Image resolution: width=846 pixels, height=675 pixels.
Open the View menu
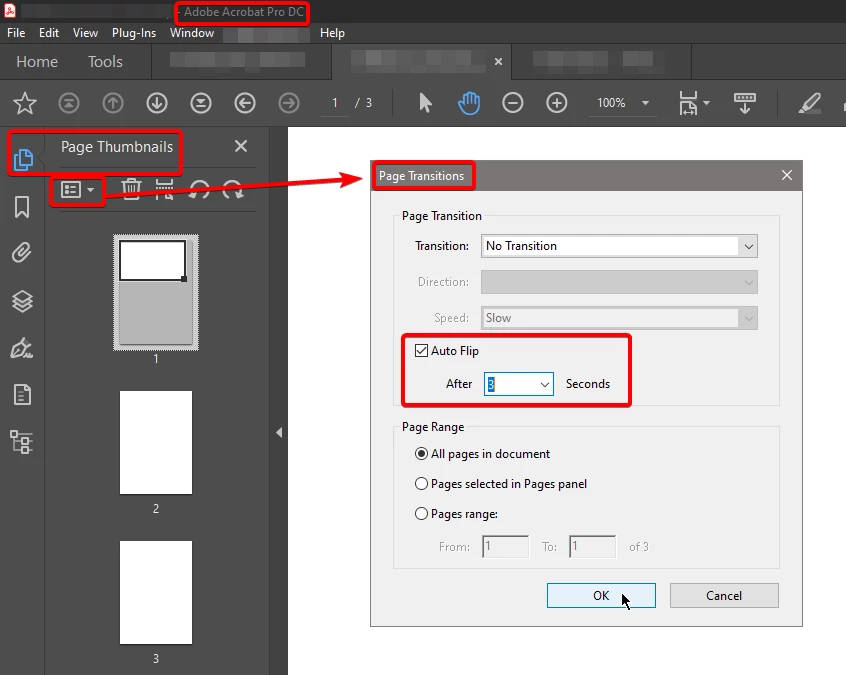(85, 33)
